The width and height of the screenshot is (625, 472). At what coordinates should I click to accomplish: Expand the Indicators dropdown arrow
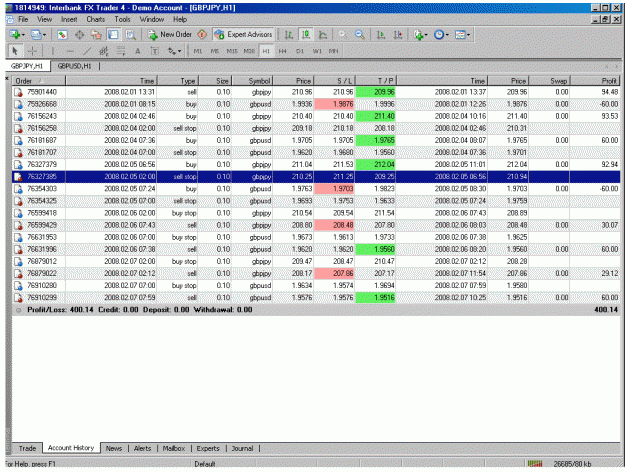(426, 35)
